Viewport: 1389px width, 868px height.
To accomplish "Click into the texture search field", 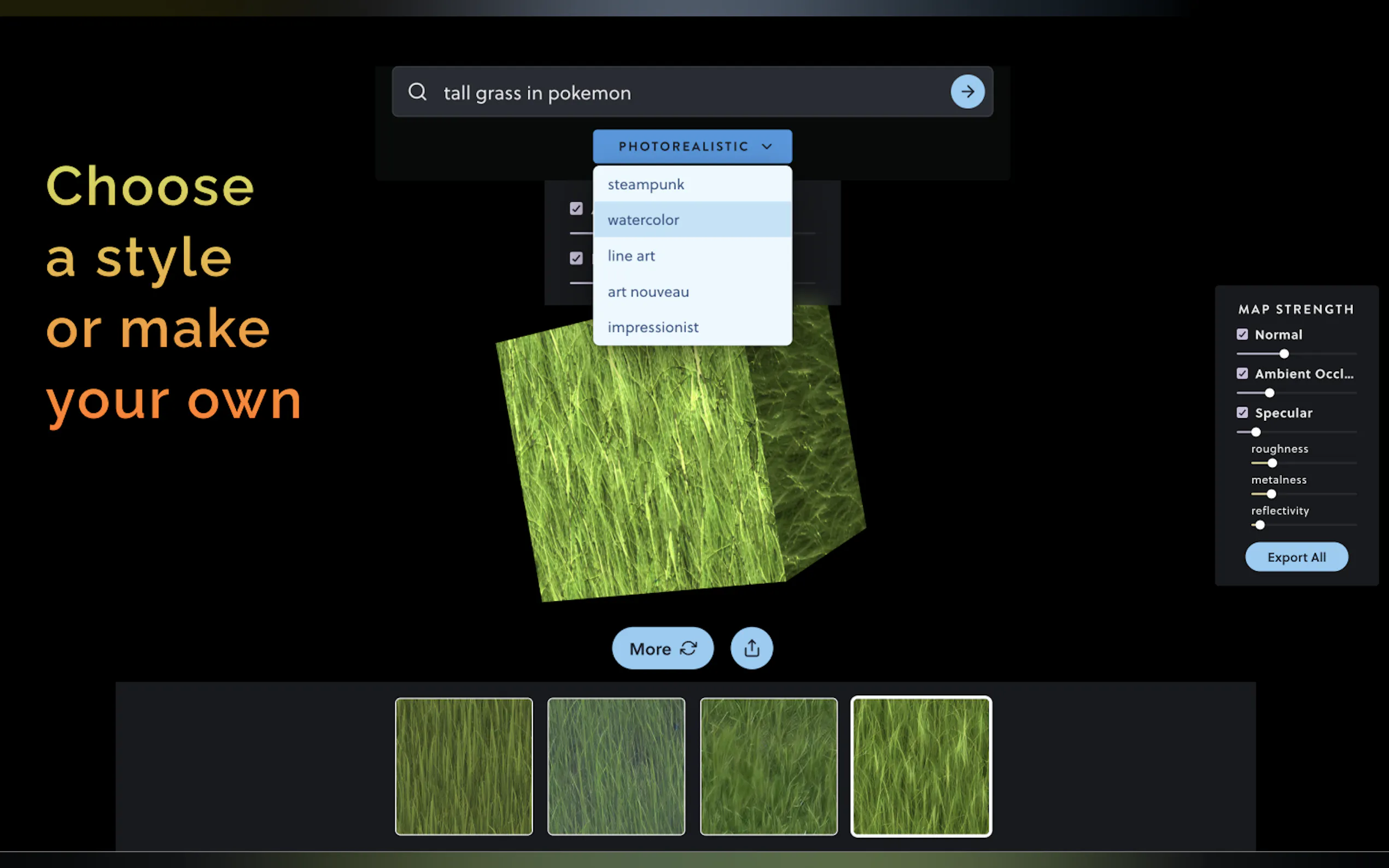I will point(689,92).
